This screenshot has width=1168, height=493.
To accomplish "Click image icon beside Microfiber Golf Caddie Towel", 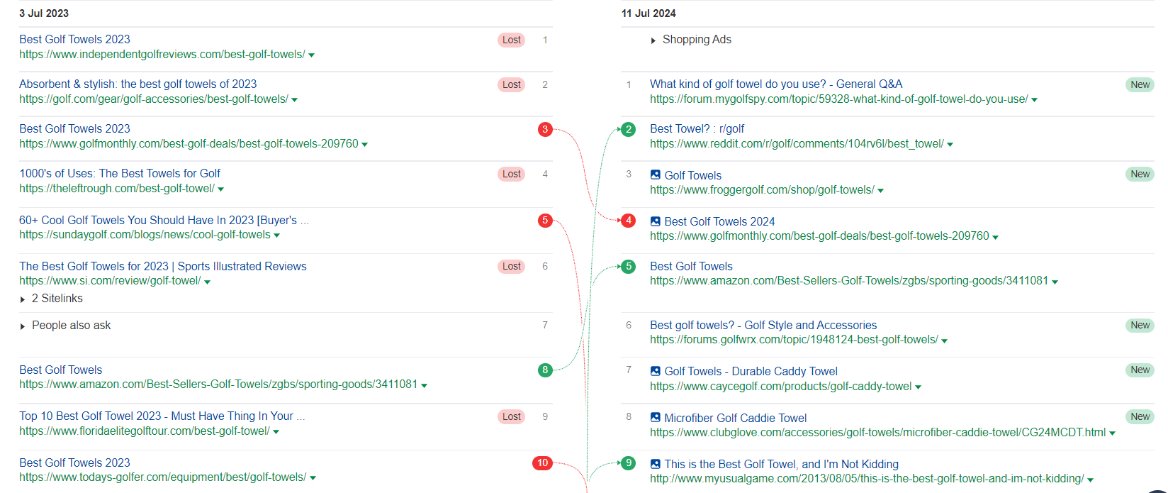I will 656,418.
